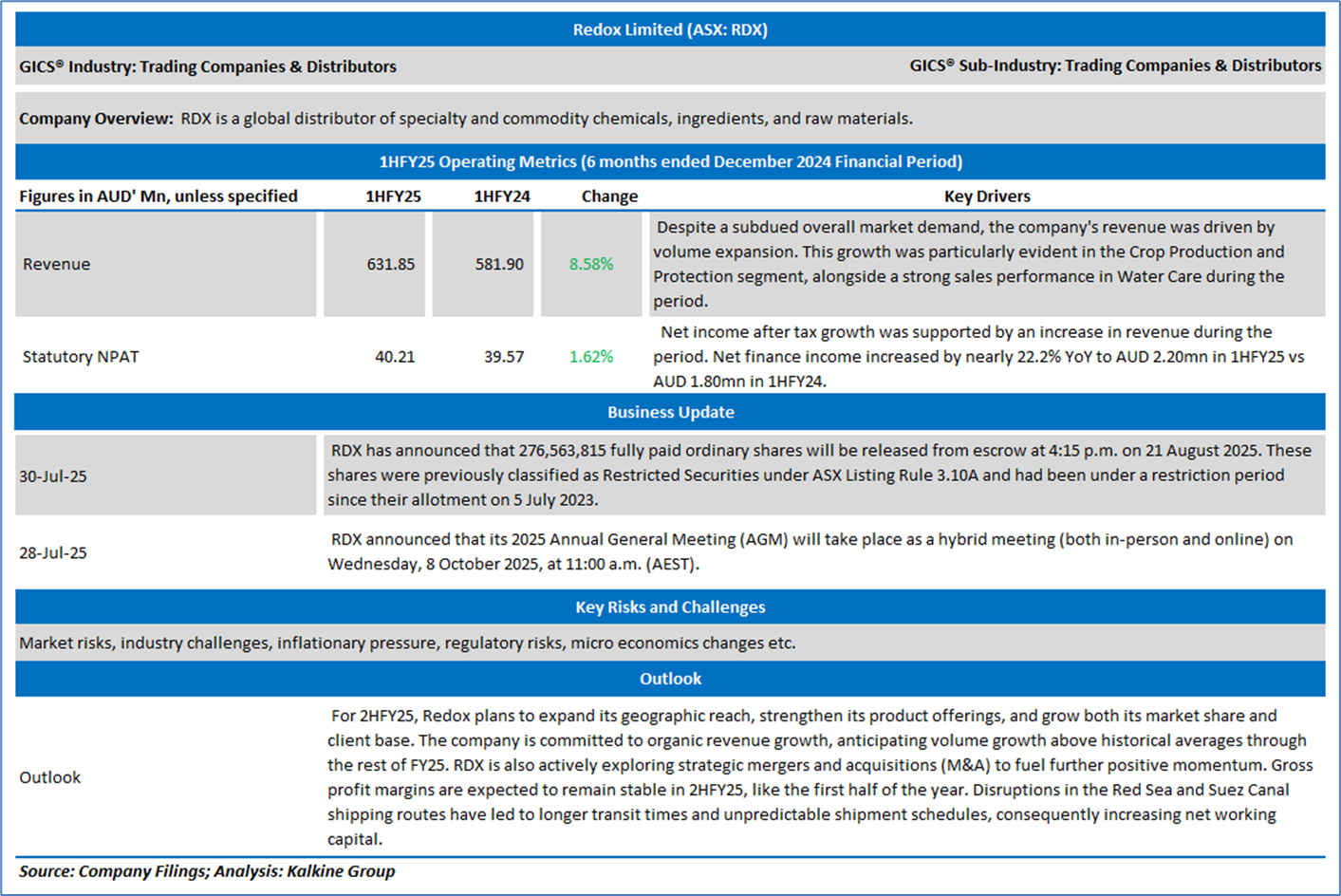The height and width of the screenshot is (896, 1341).
Task: Click the "Change" column header
Action: coord(609,196)
